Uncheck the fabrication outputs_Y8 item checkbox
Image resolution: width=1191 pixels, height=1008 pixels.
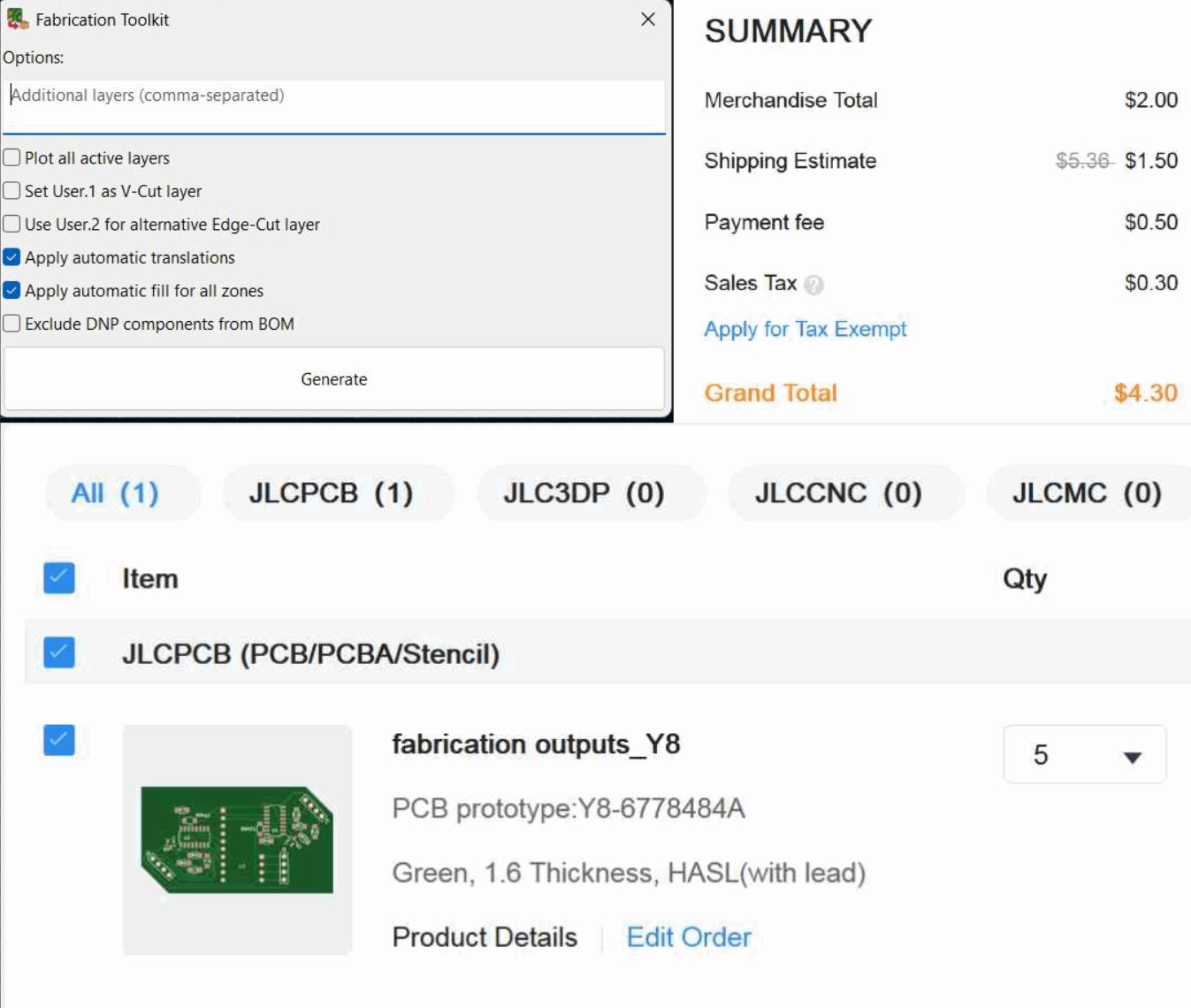pyautogui.click(x=59, y=740)
